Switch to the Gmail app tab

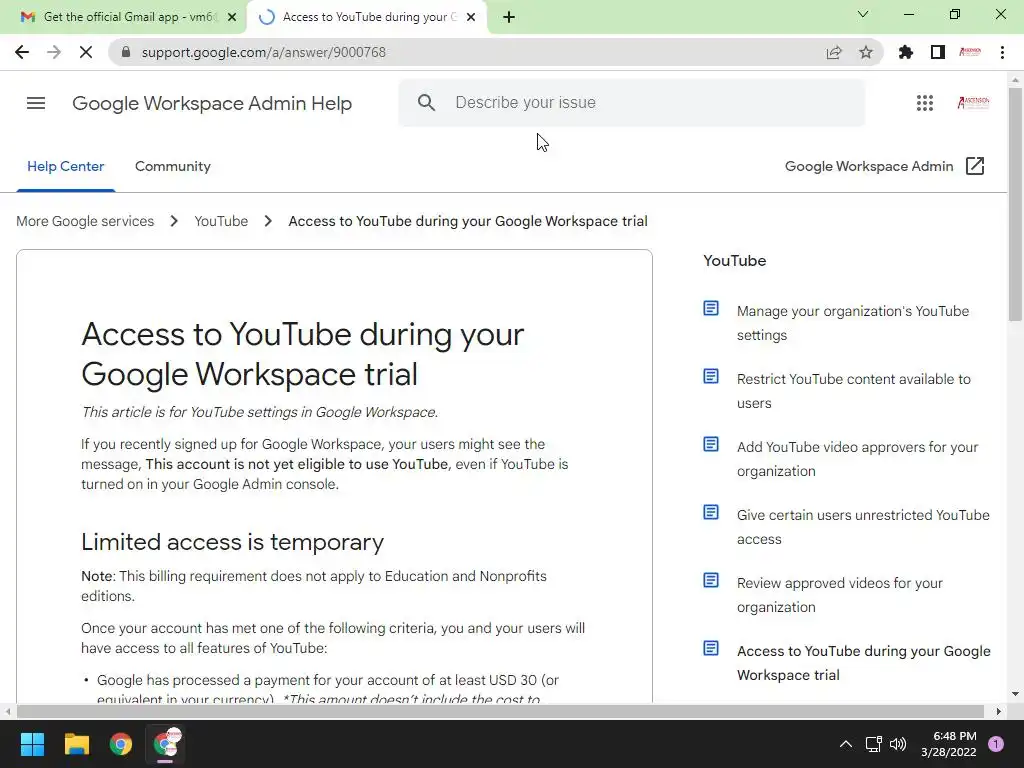point(120,17)
